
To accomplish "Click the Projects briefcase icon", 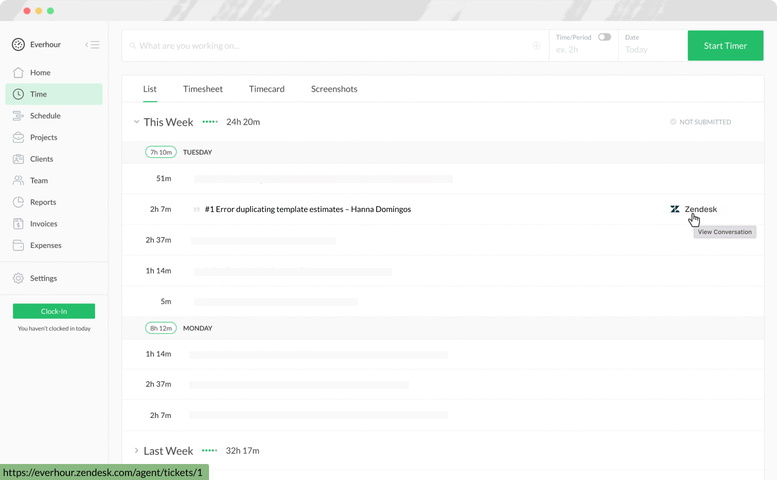I will (18, 137).
